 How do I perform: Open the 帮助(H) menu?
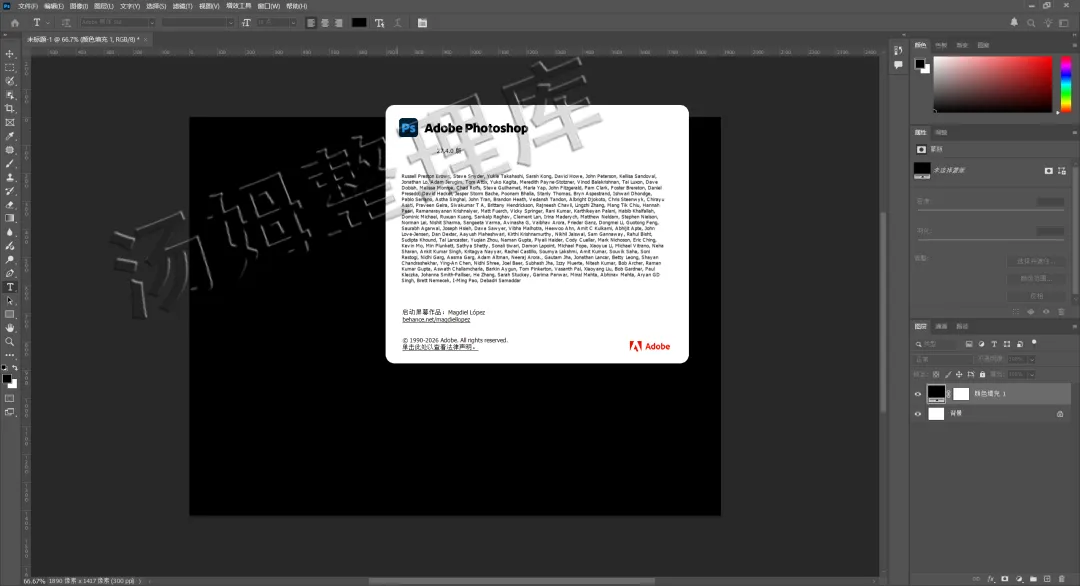pos(296,6)
